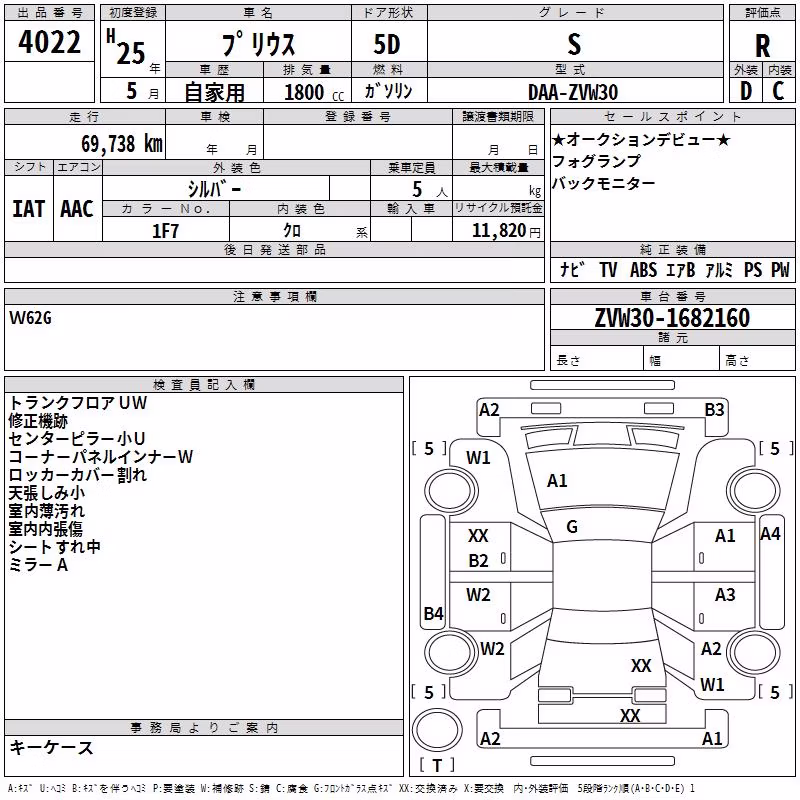Click the 注意事項欄 header
The height and width of the screenshot is (800, 800).
click(x=274, y=296)
